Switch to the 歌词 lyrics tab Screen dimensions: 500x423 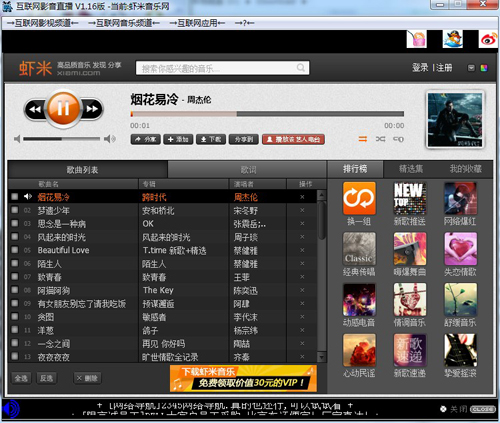(x=248, y=170)
